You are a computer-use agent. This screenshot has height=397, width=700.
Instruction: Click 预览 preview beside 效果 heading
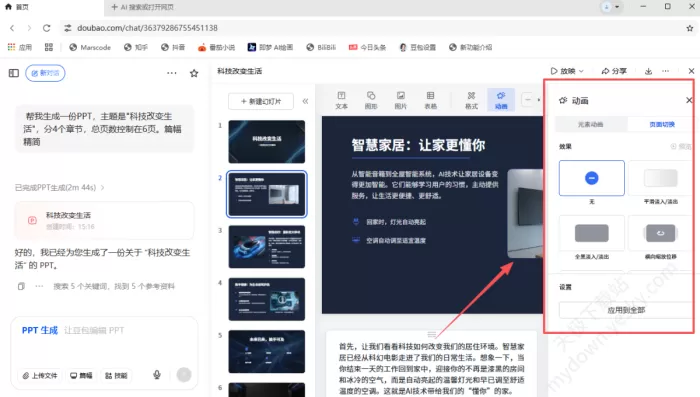point(681,146)
